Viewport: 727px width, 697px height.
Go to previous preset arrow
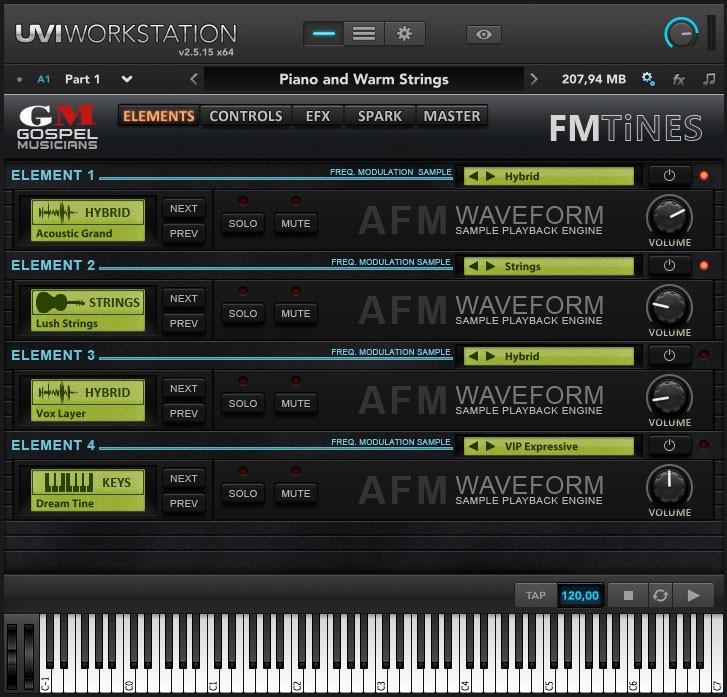194,79
